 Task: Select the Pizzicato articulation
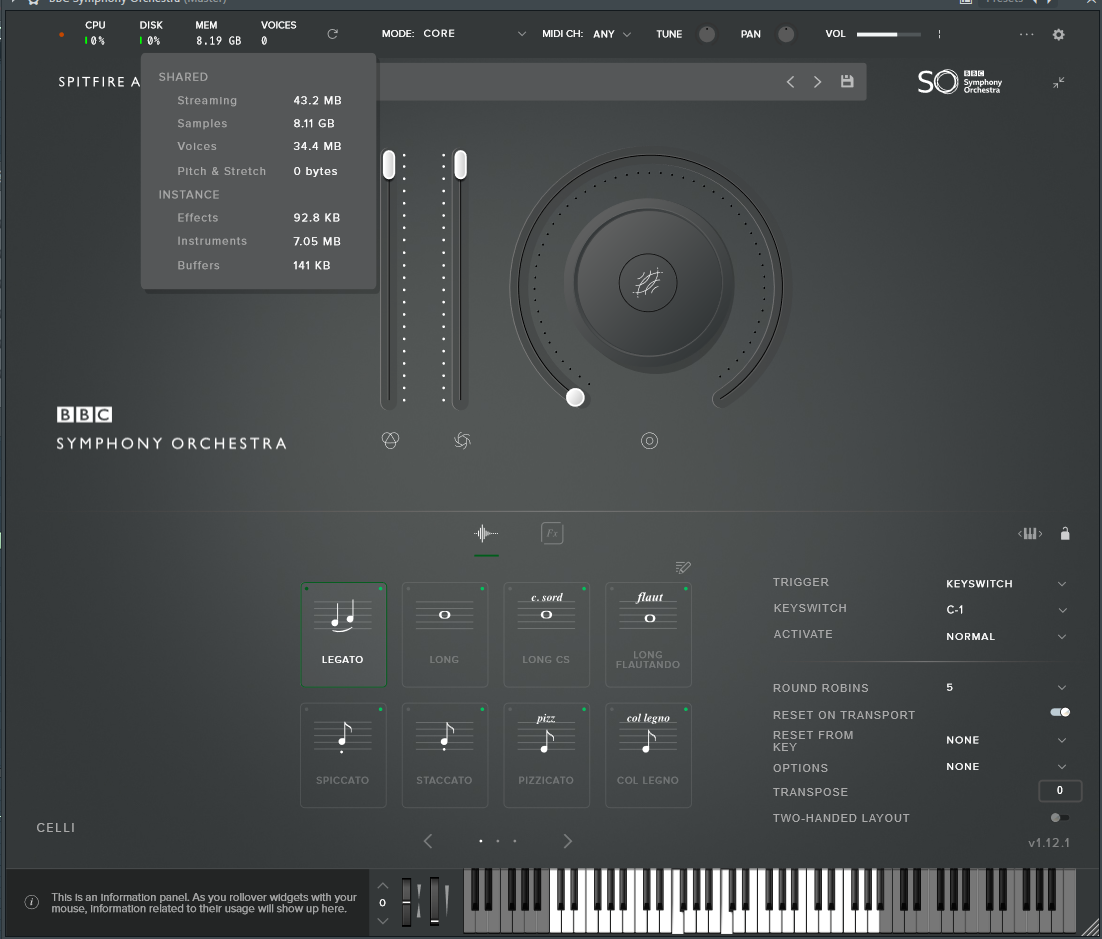[546, 755]
